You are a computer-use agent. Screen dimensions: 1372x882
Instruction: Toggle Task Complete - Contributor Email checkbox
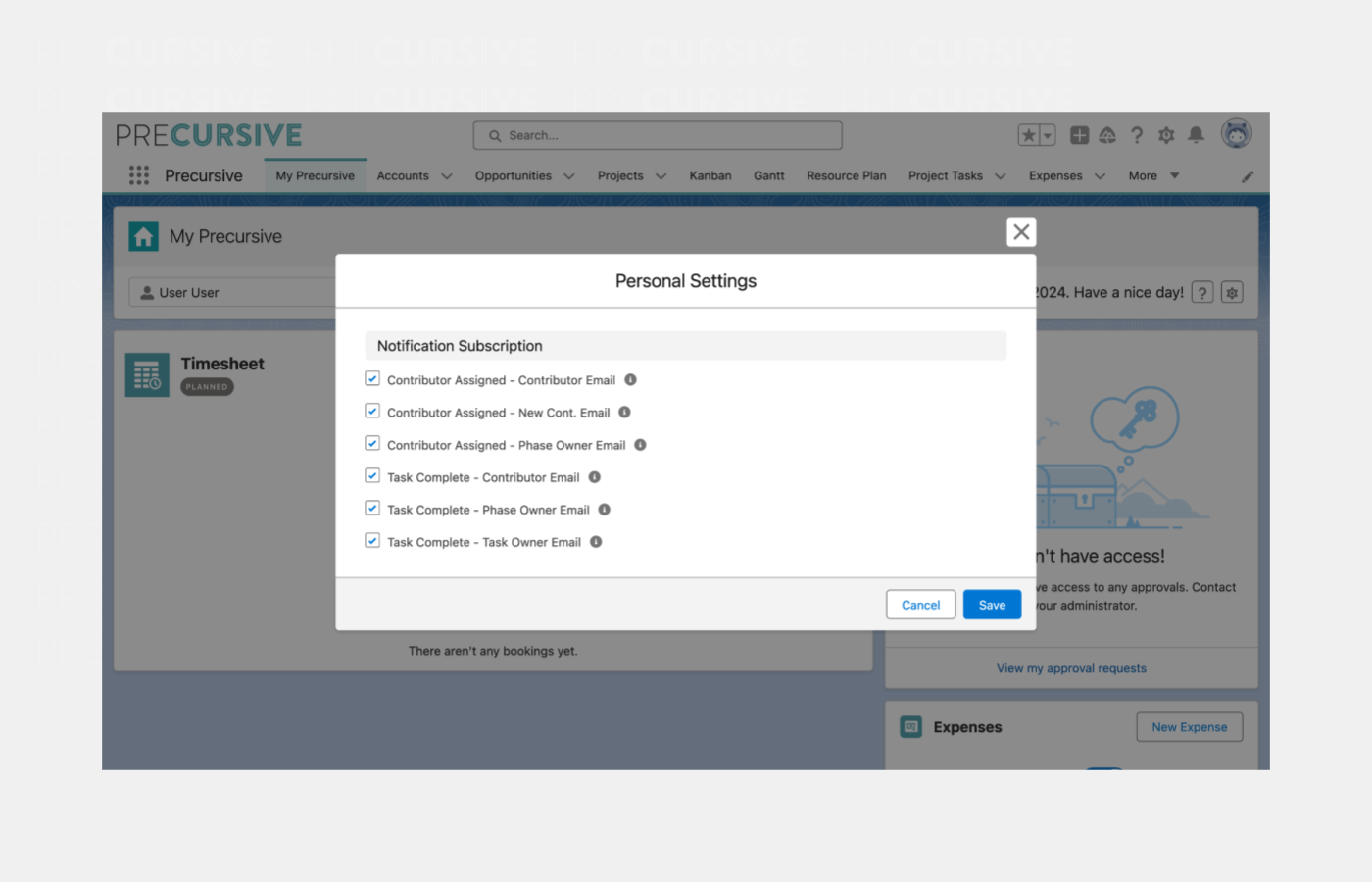[372, 476]
